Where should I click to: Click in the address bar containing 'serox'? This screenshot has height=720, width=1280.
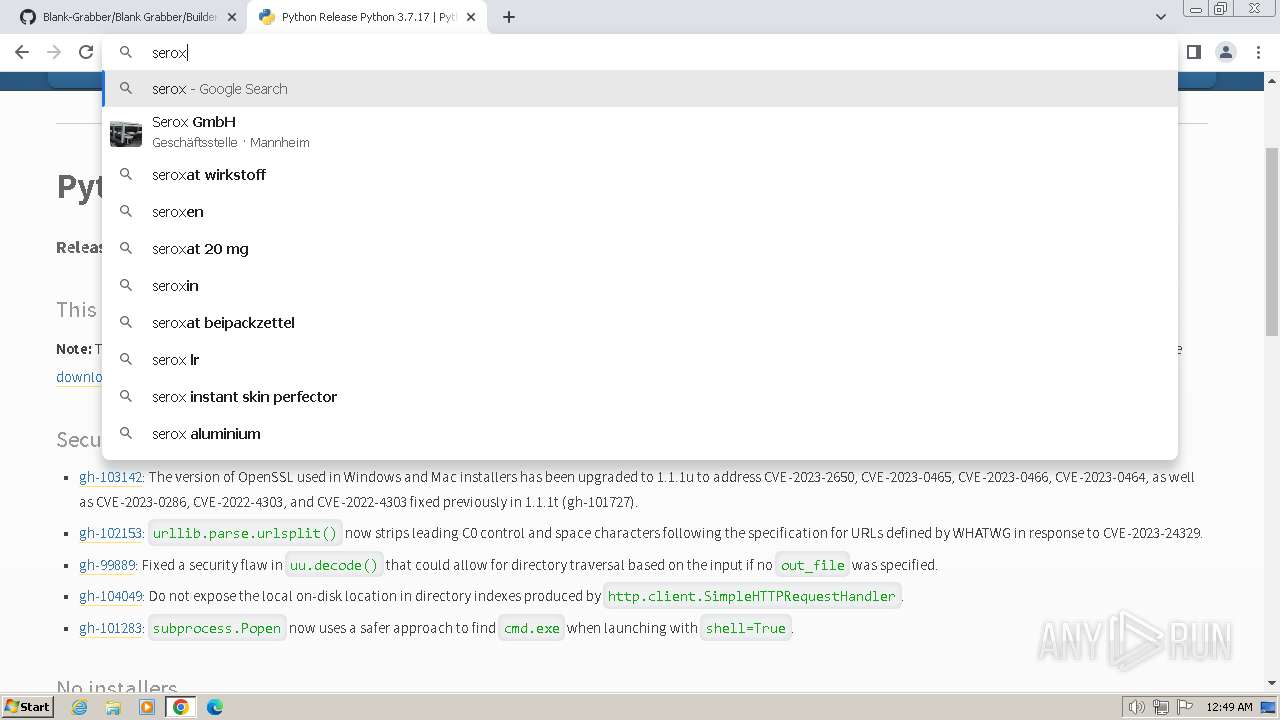click(x=640, y=52)
